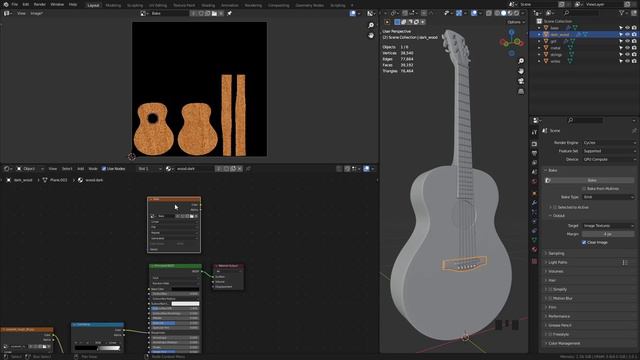Open the Render menu in top bar

click(x=40, y=4)
